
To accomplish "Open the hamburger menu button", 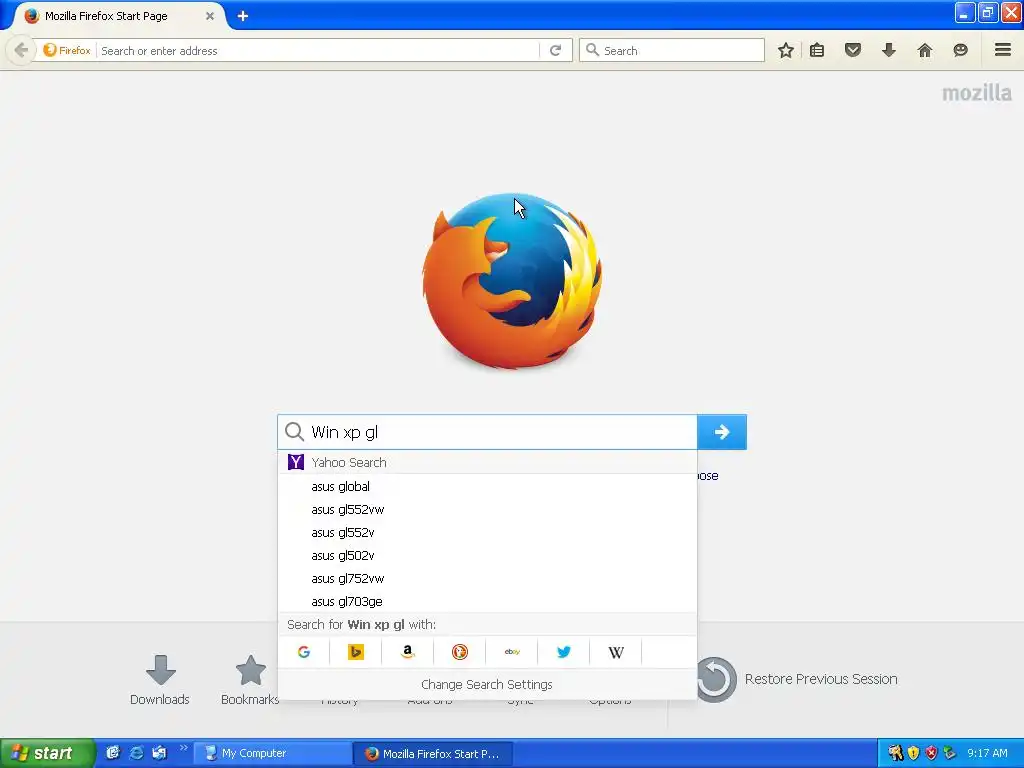I will click(x=1003, y=50).
